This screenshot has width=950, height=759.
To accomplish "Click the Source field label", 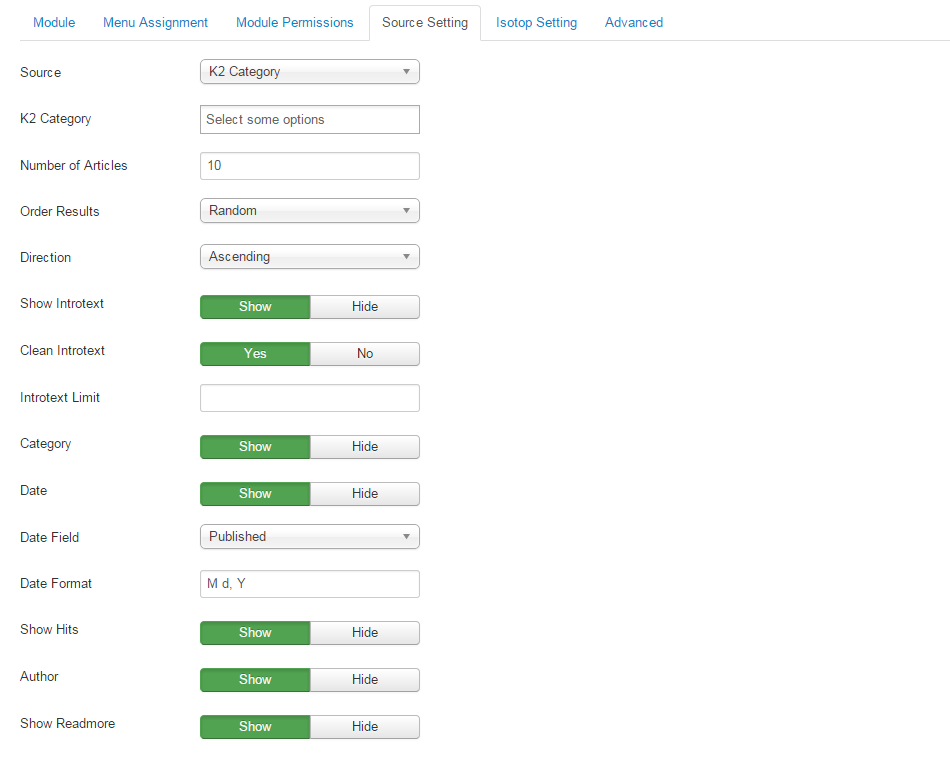I will click(41, 72).
